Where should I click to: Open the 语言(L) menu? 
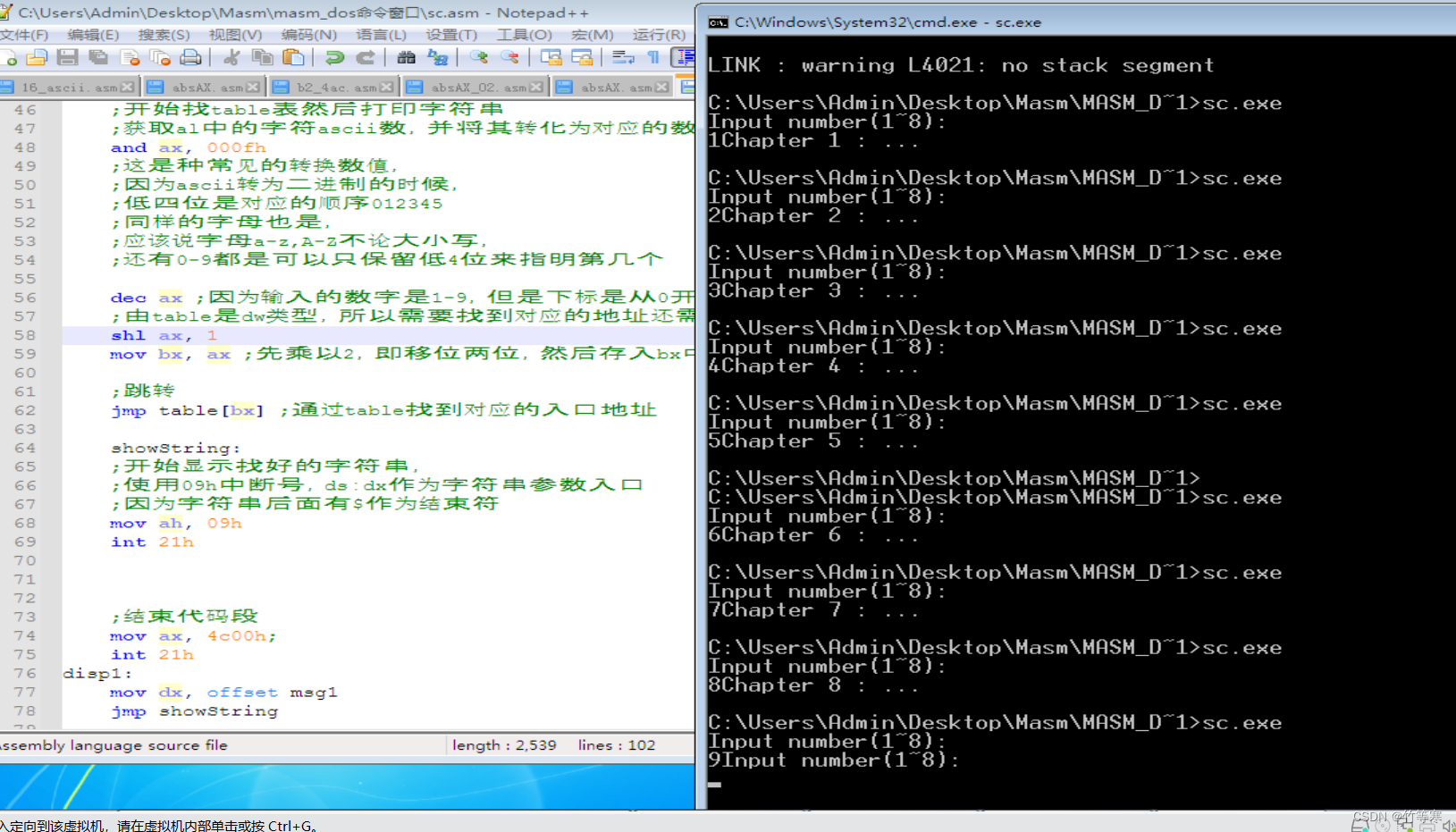(x=381, y=34)
